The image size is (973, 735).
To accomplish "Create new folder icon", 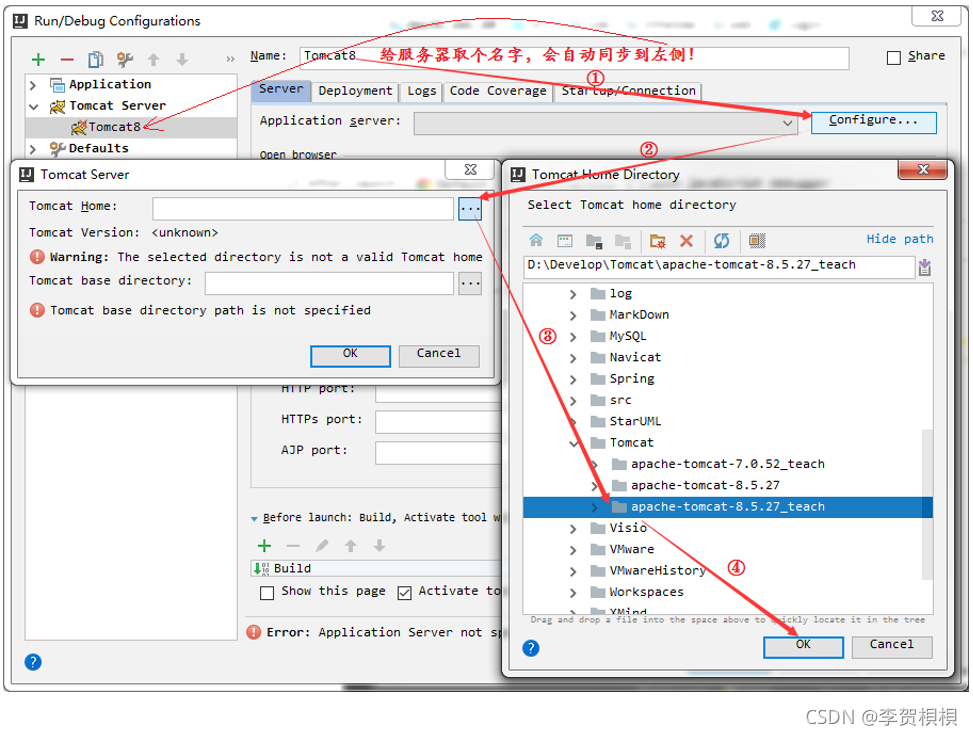I will (657, 241).
